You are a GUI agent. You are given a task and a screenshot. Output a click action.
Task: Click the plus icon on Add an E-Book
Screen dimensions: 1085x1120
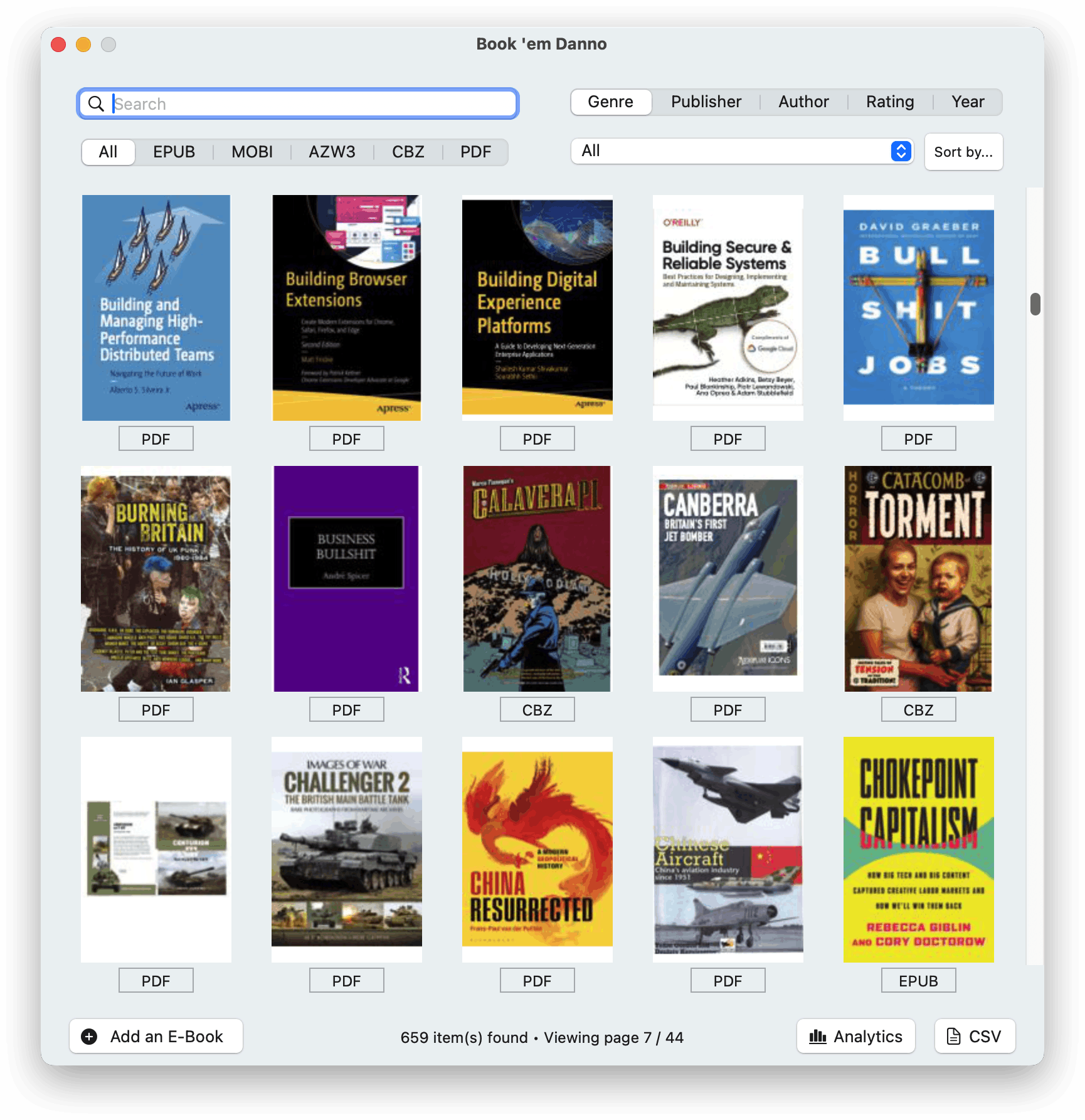coord(90,1037)
